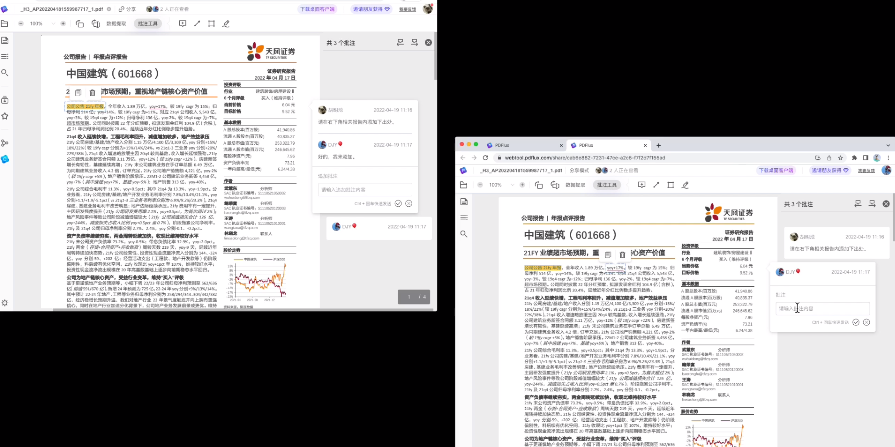Click the annotation input field in browser window popup
This screenshot has height=447, width=895.
pos(823,308)
